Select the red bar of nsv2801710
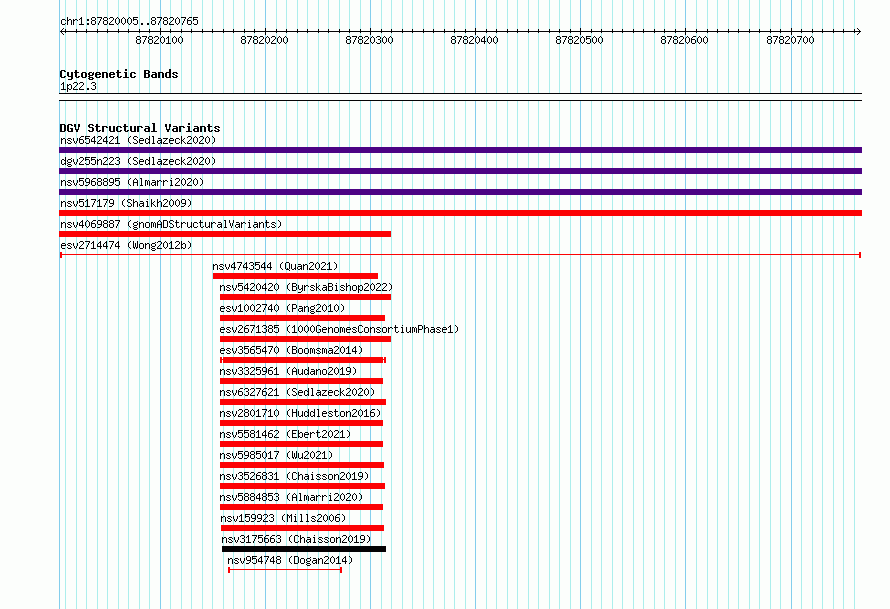 tap(301, 423)
